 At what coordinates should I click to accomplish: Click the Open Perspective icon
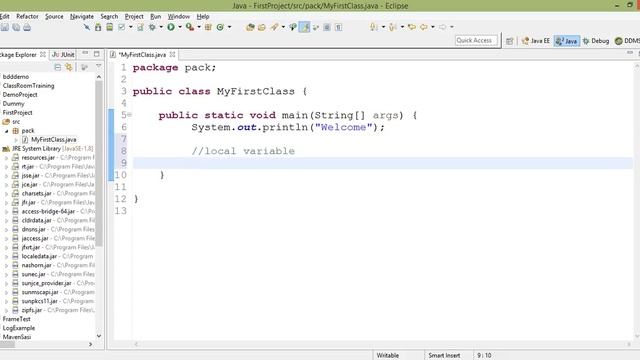click(510, 41)
